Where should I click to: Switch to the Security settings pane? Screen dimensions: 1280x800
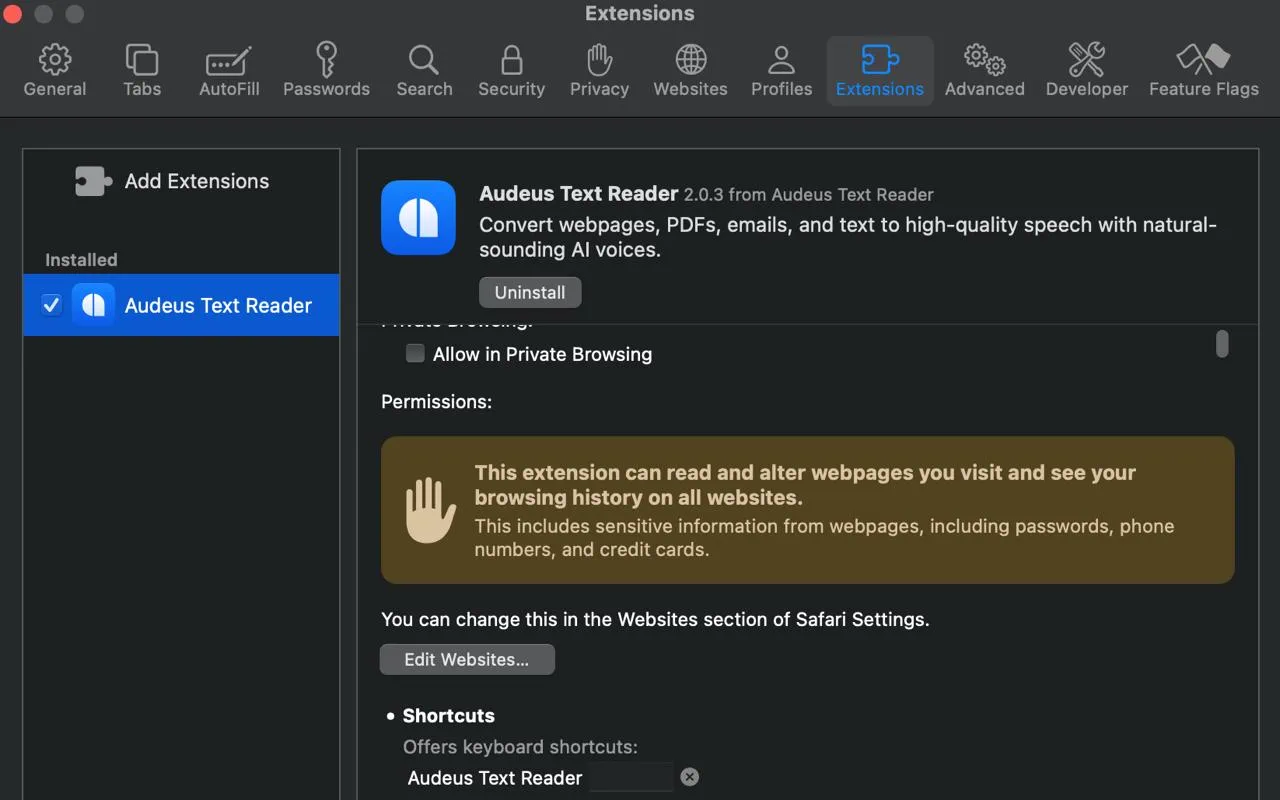(511, 70)
